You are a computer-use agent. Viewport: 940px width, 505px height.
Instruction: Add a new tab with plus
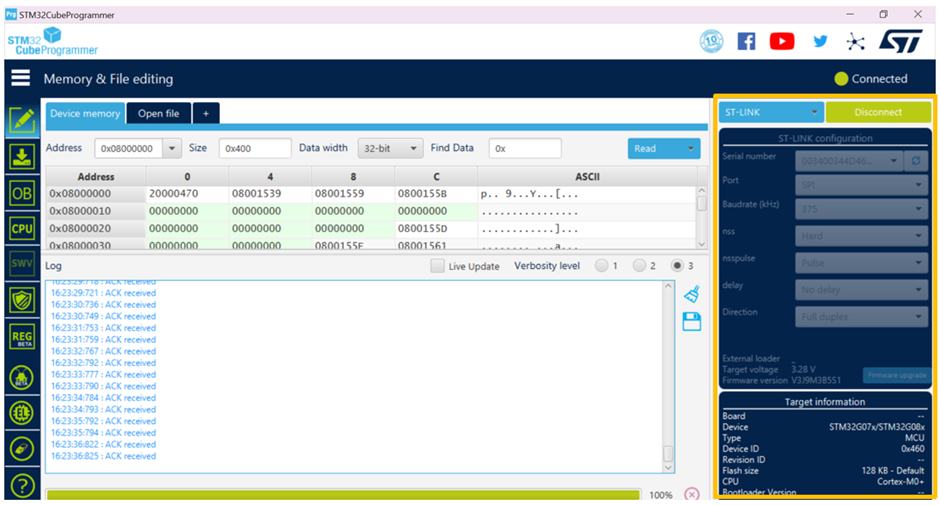206,113
